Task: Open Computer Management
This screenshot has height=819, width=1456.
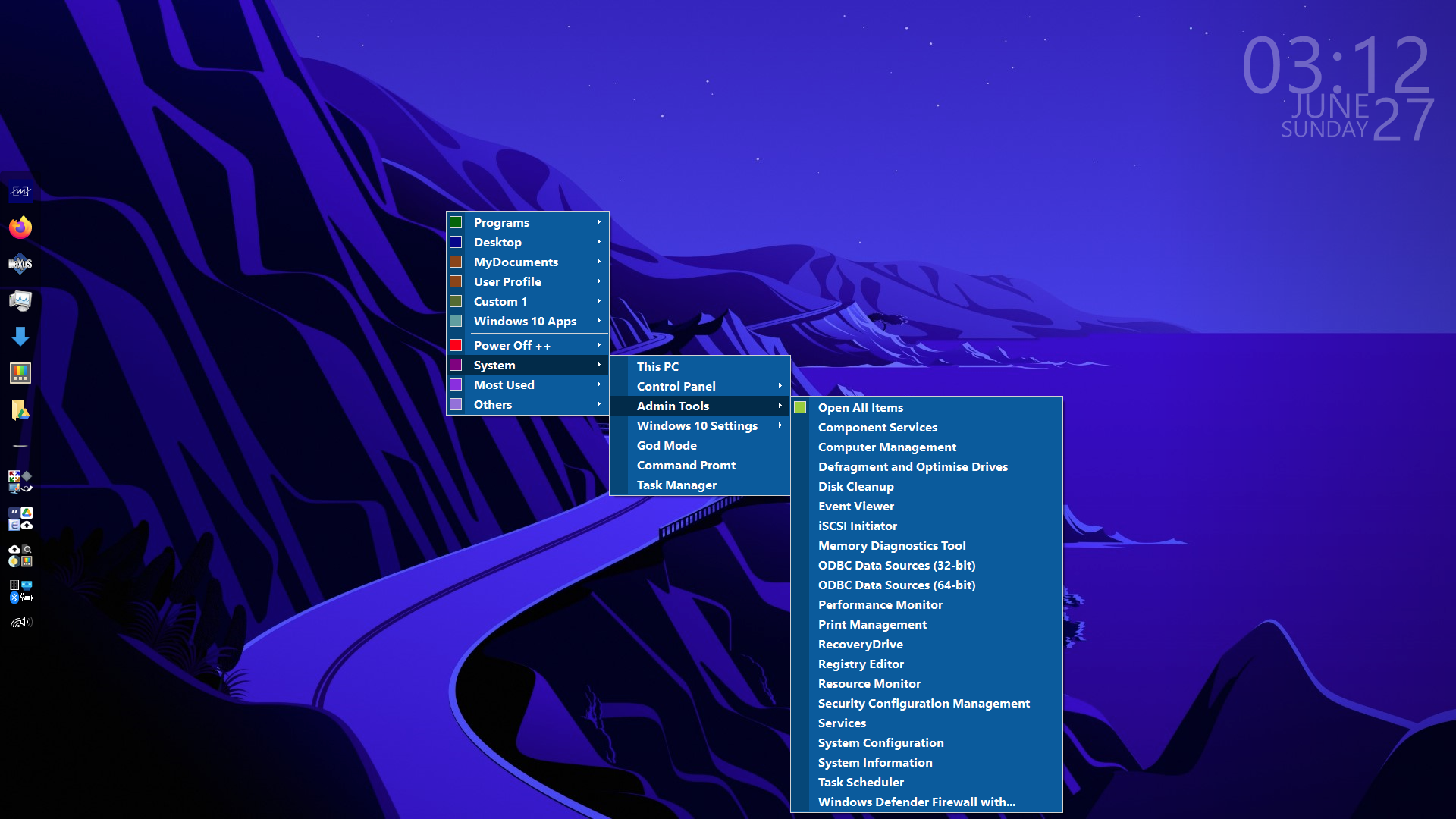Action: (927, 447)
